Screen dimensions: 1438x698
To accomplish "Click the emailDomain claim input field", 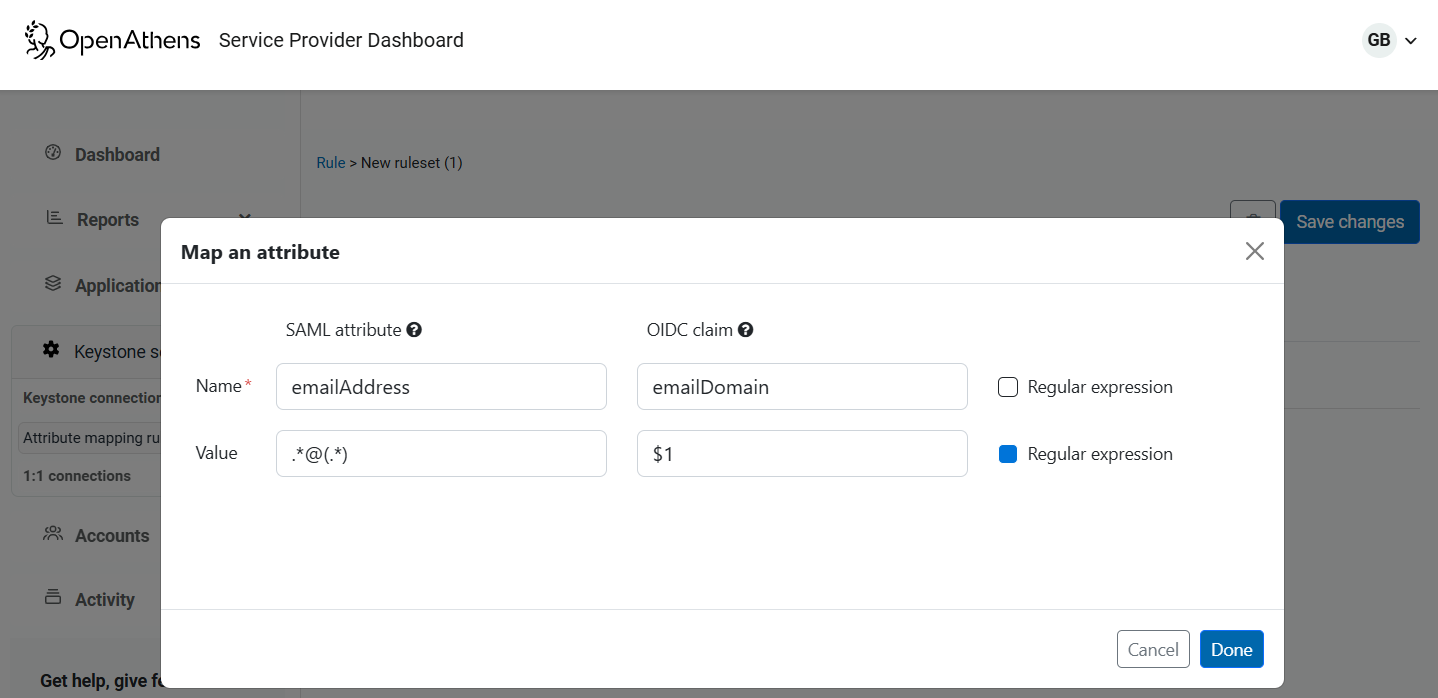I will coord(801,386).
